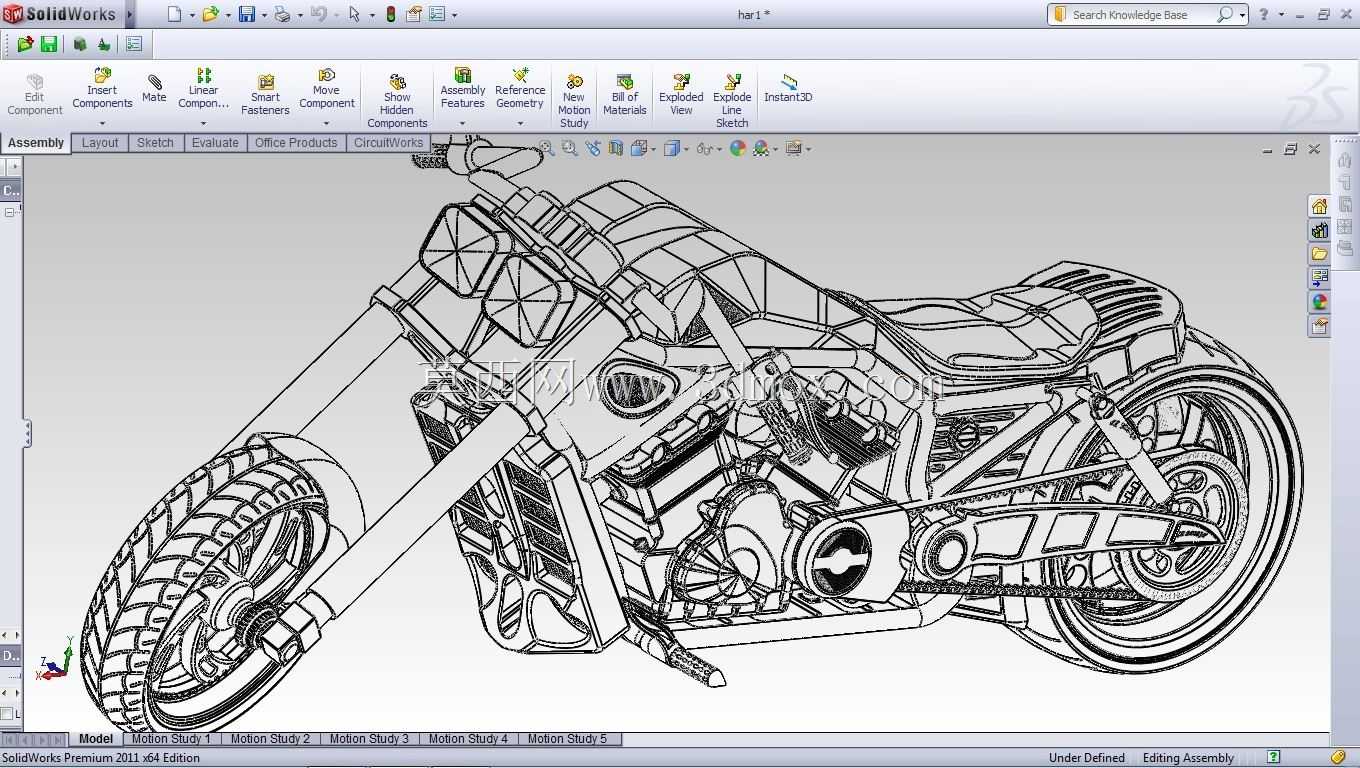This screenshot has width=1360, height=768.
Task: Open Smart Fasteners tool
Action: click(x=265, y=94)
